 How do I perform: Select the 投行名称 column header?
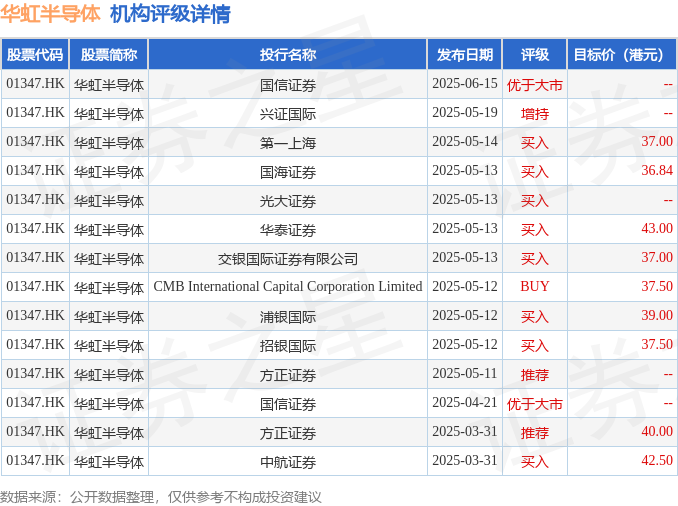pos(288,54)
